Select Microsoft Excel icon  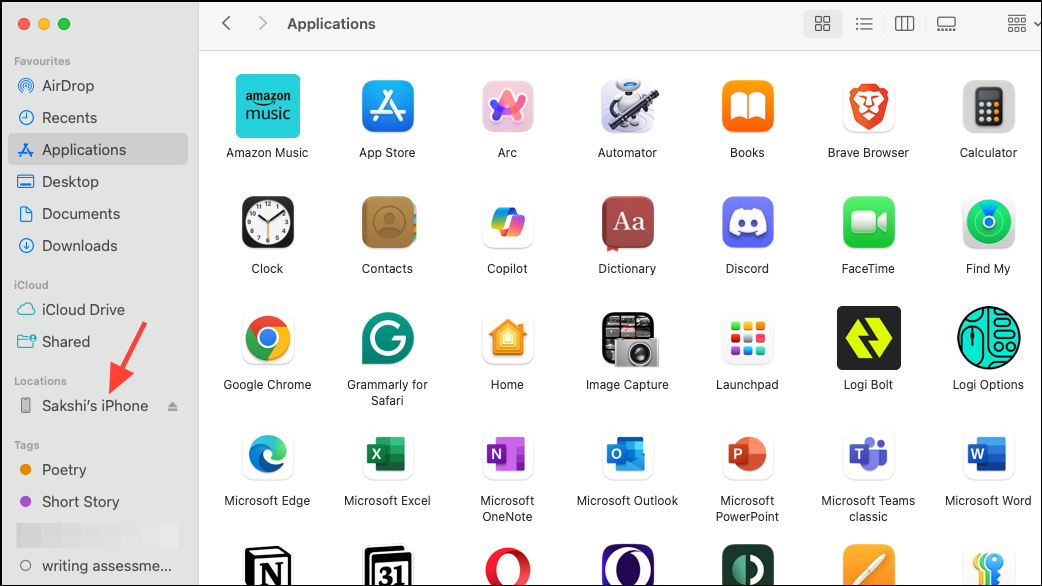pyautogui.click(x=387, y=454)
